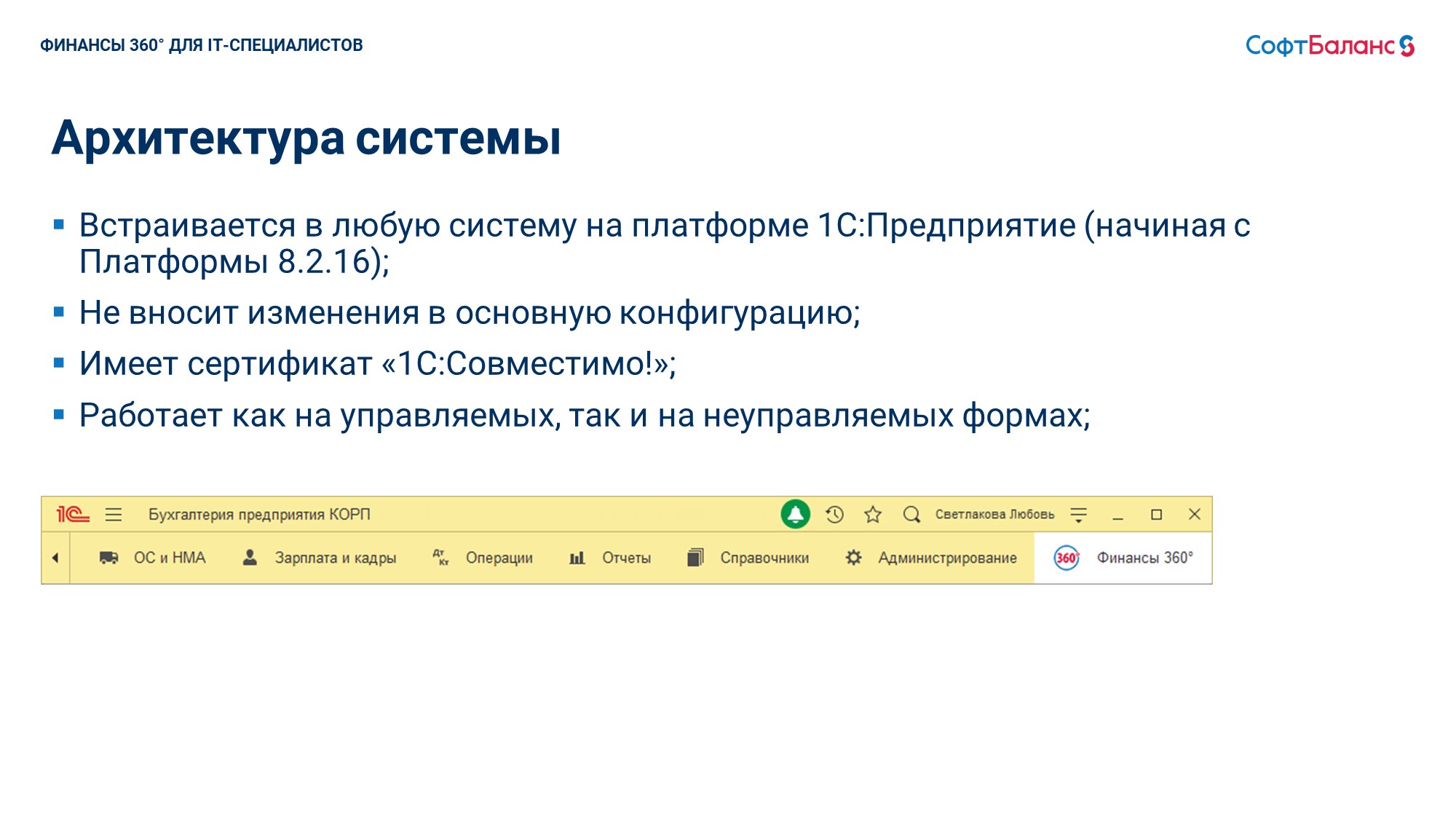Viewport: 1456px width, 819px height.
Task: Click the 360 logo icon
Action: (1067, 558)
